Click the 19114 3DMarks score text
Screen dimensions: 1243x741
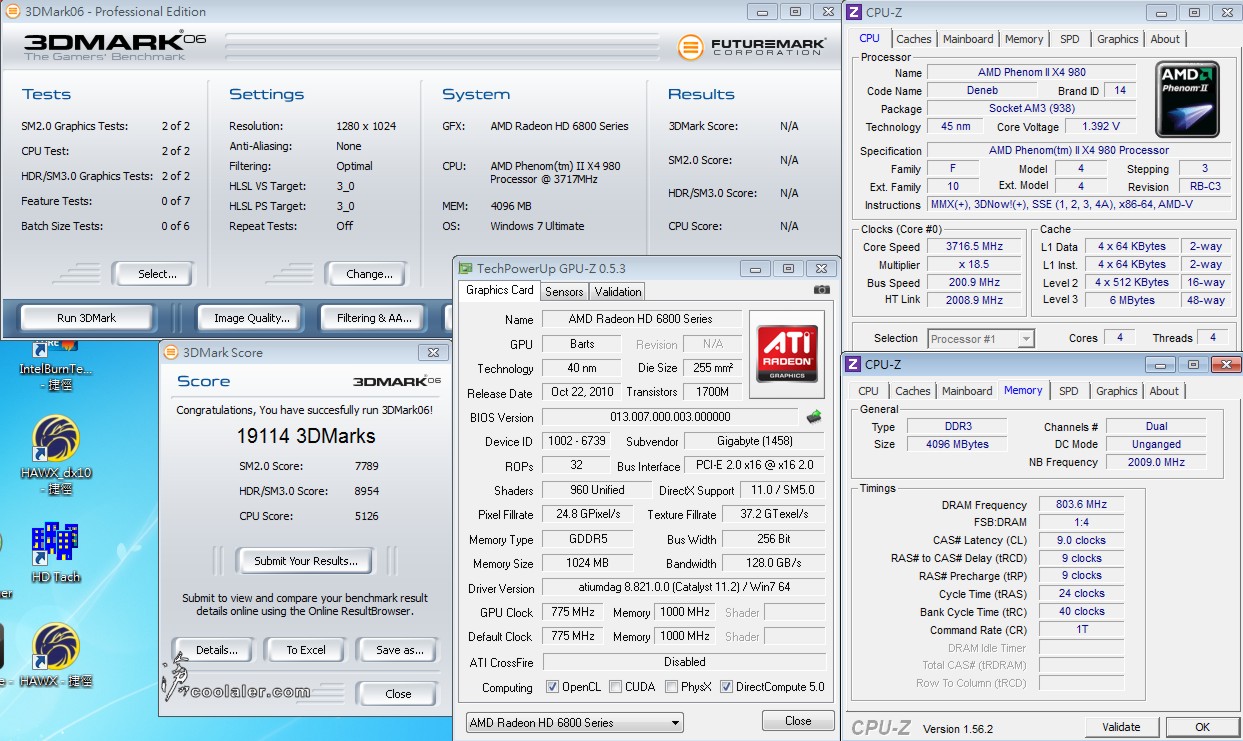pos(306,436)
